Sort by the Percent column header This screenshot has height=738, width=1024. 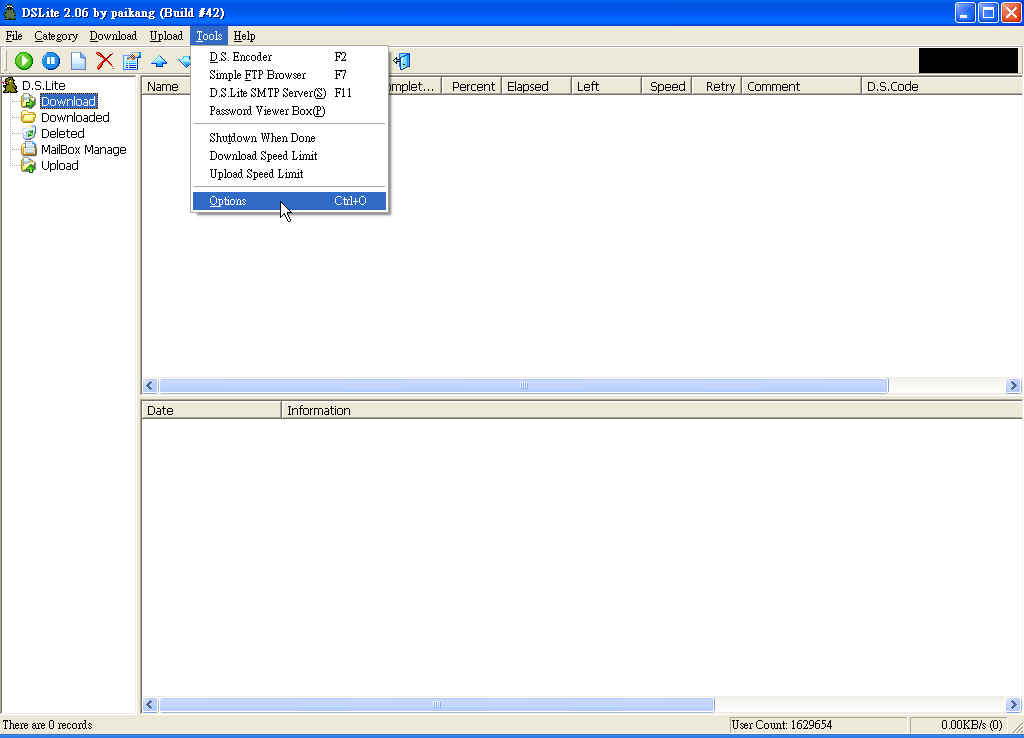(472, 86)
